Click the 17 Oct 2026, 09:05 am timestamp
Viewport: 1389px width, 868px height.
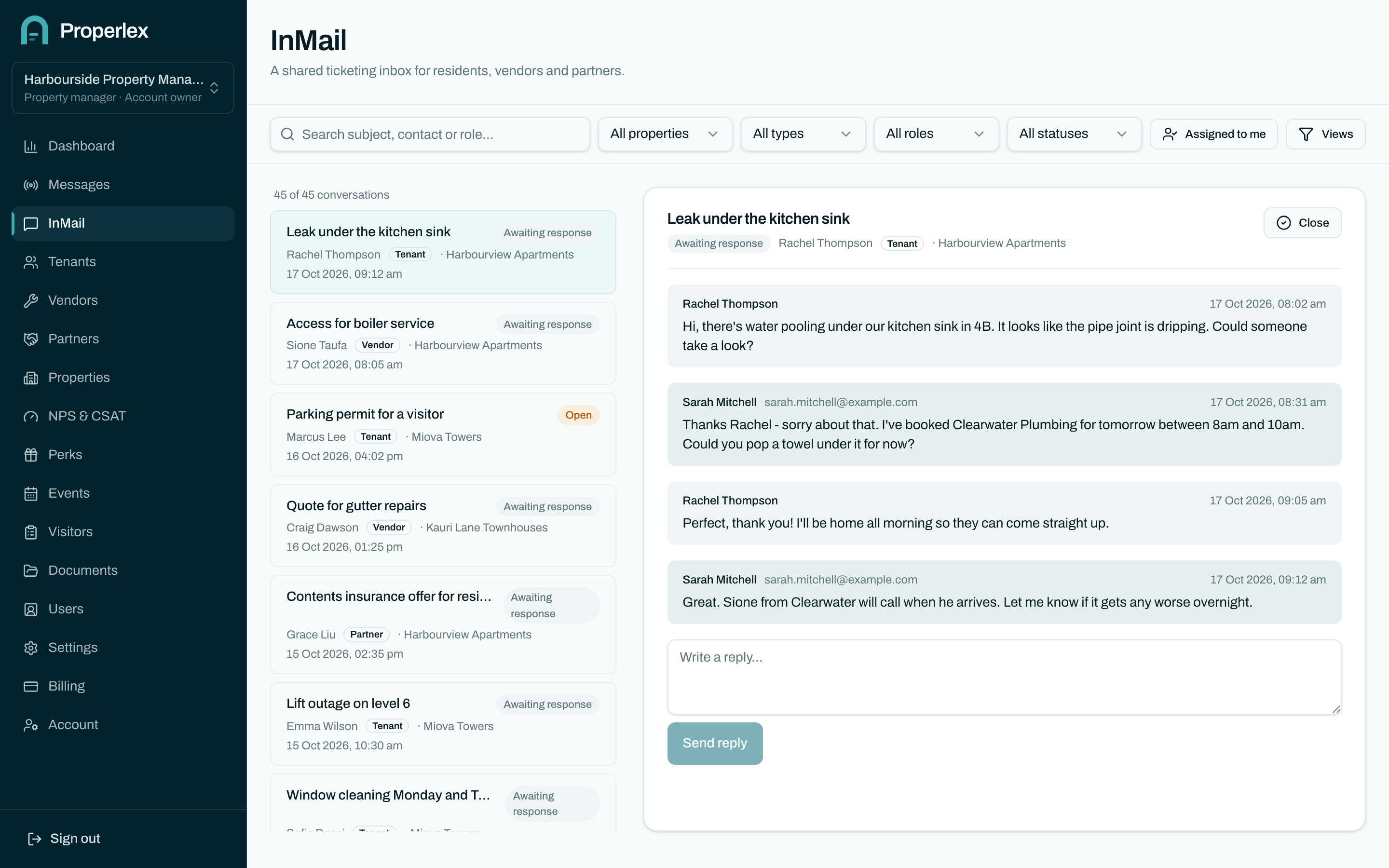pyautogui.click(x=1267, y=501)
